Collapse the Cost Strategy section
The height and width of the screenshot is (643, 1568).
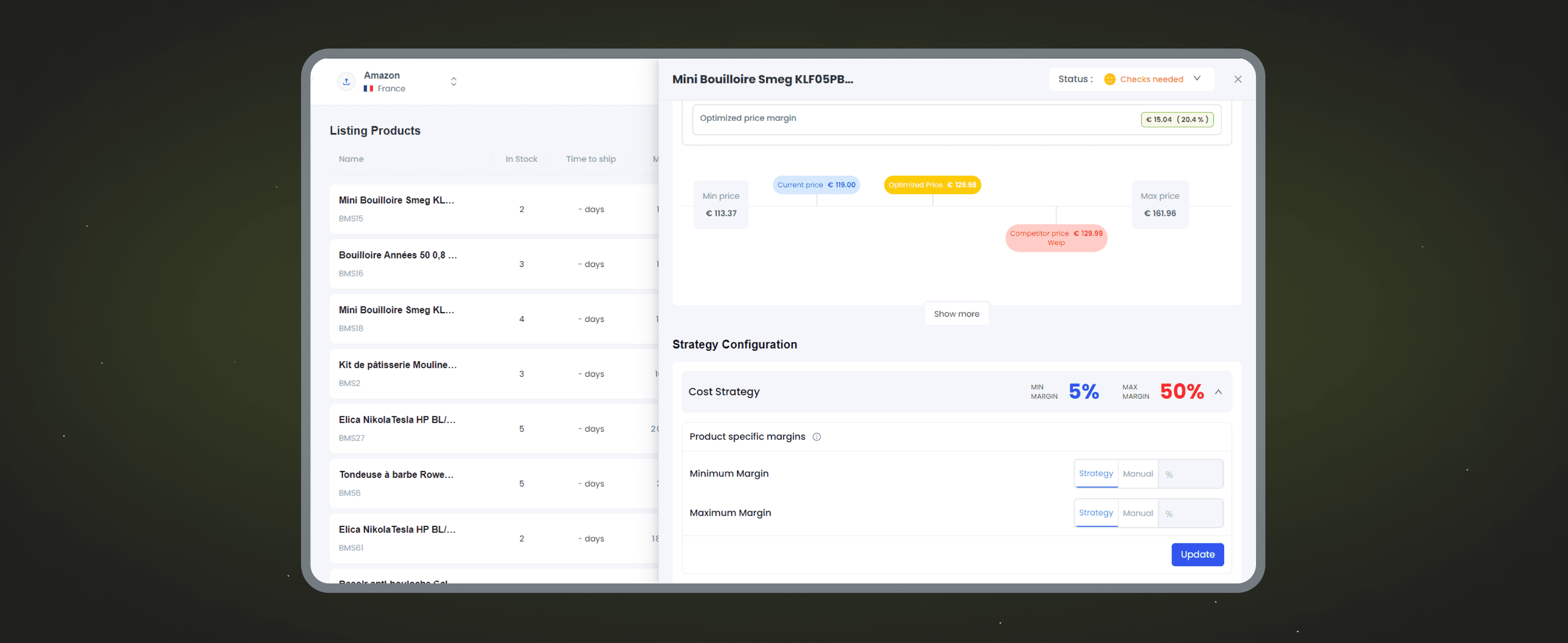tap(1218, 392)
